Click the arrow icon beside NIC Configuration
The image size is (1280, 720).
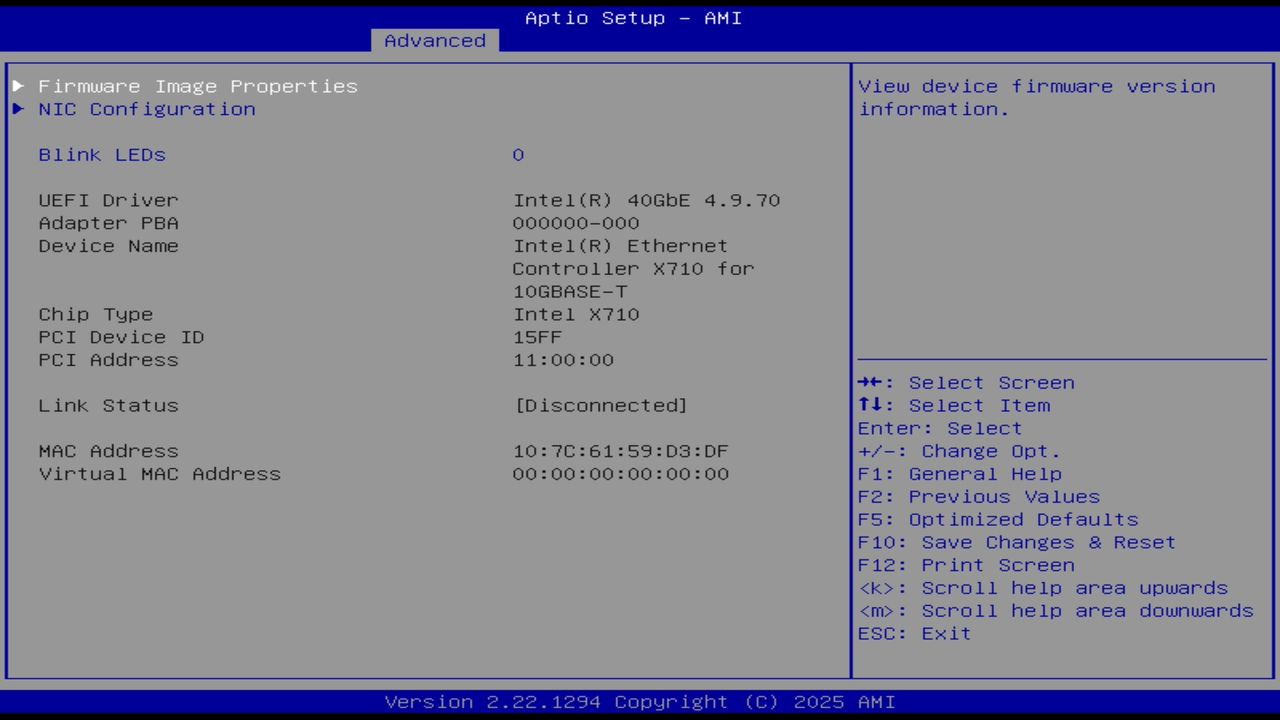[x=17, y=109]
